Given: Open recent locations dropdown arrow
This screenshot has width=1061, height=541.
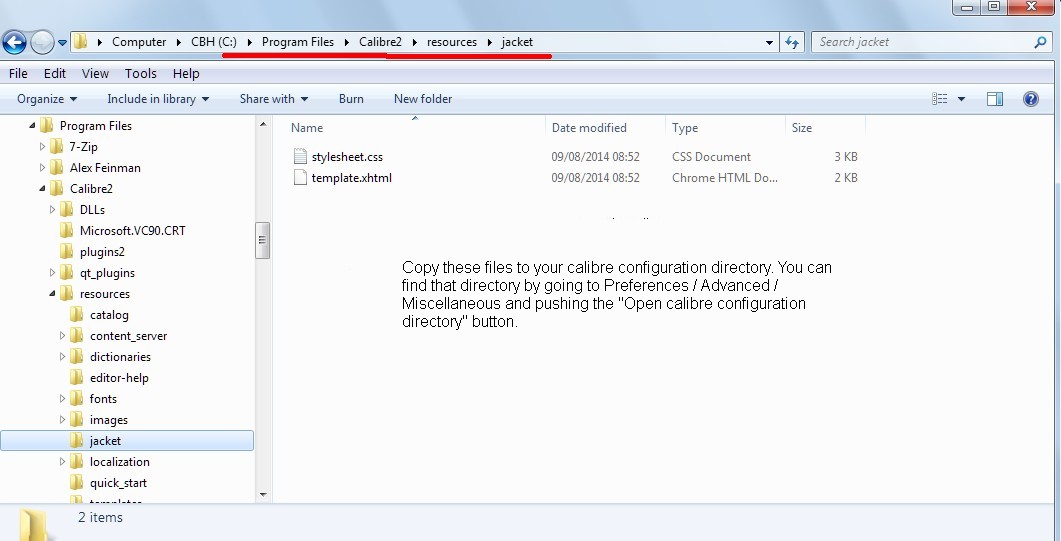Looking at the screenshot, I should (62, 42).
